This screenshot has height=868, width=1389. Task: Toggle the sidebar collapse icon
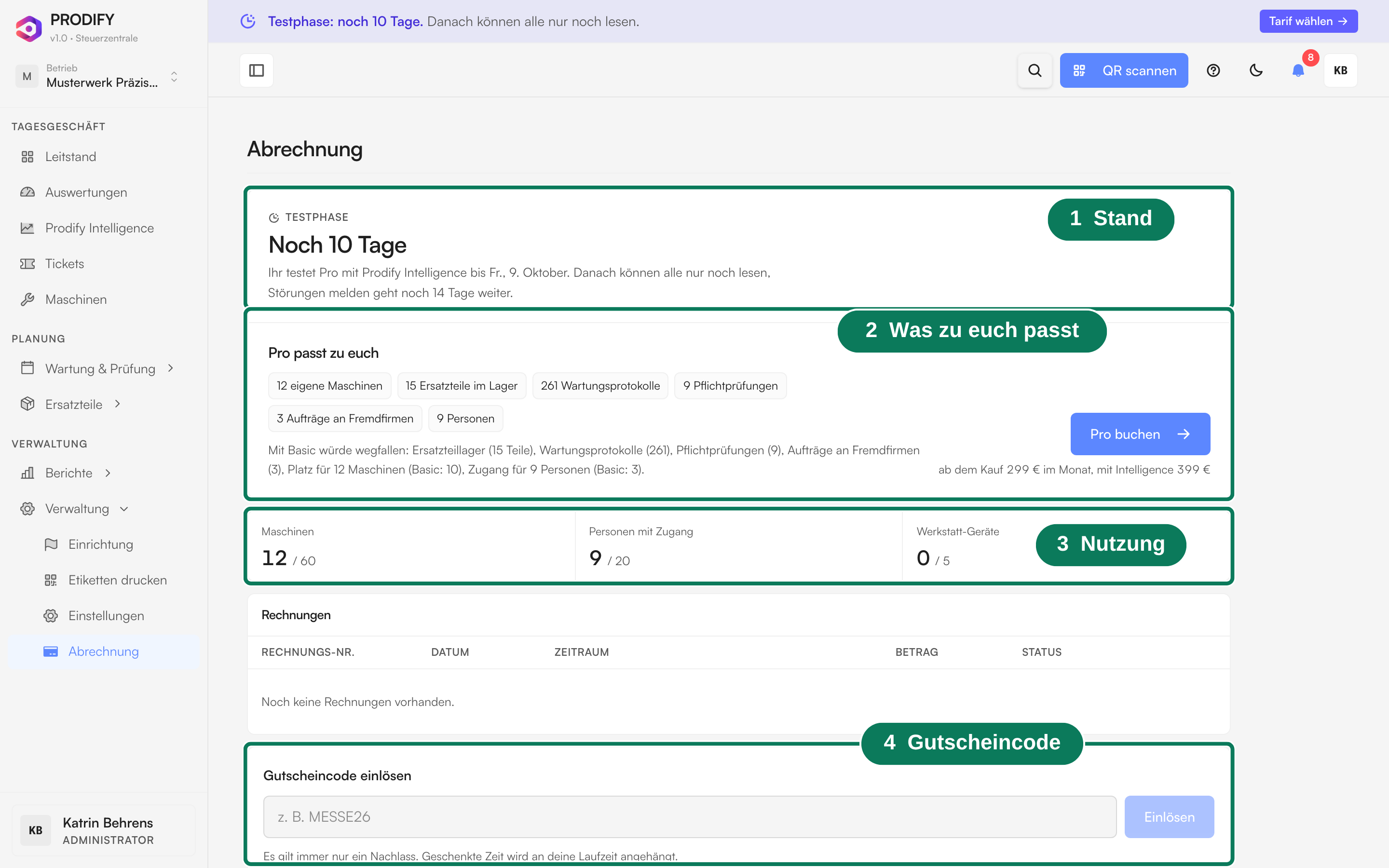click(x=256, y=70)
